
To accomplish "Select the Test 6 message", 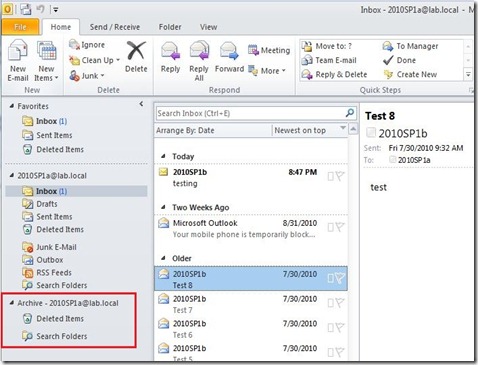I will coord(251,329).
